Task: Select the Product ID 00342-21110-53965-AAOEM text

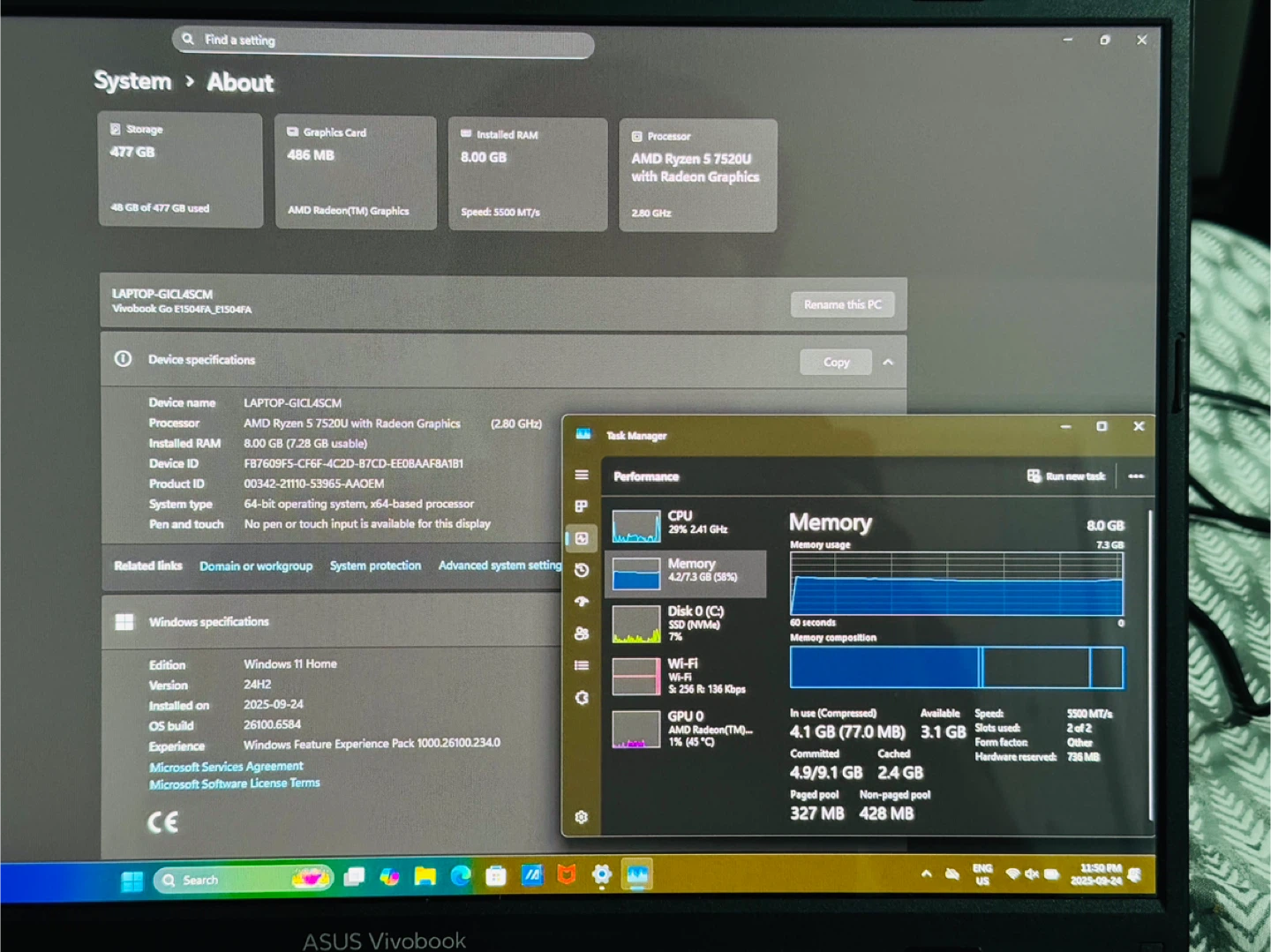Action: coord(314,483)
